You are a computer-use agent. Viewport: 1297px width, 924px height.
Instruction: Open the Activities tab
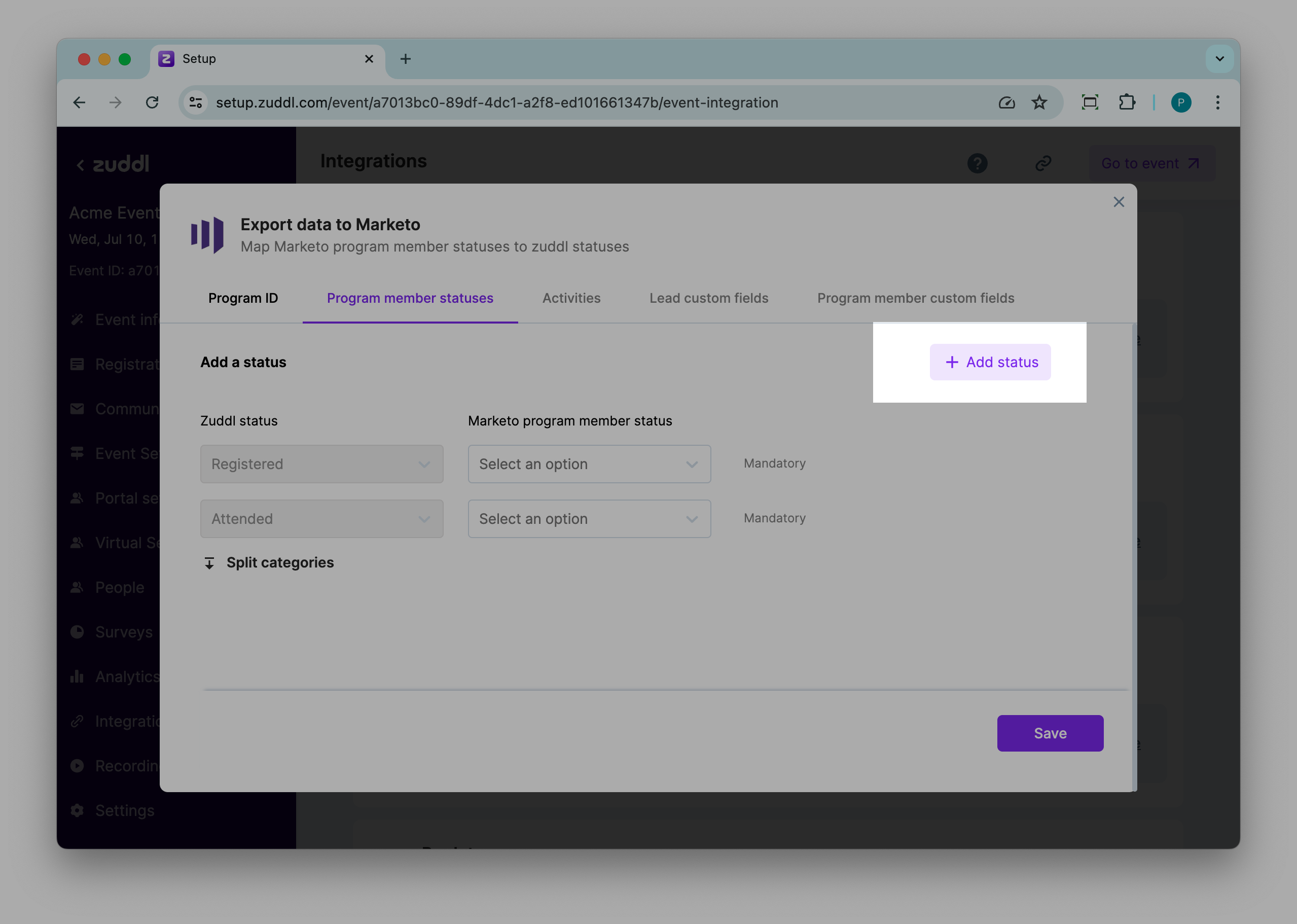[571, 298]
